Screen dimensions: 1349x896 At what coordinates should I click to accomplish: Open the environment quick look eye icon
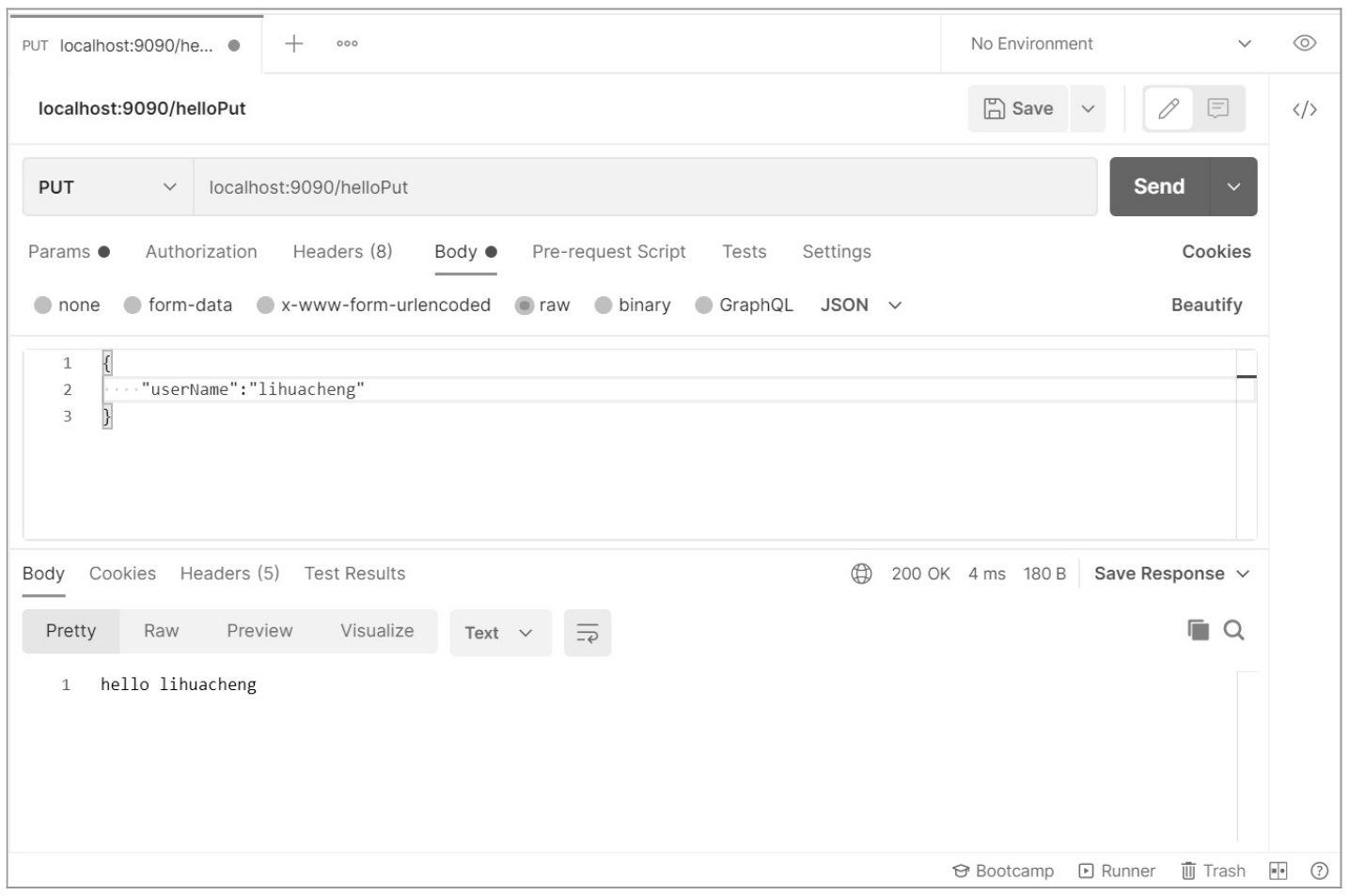tap(1305, 42)
